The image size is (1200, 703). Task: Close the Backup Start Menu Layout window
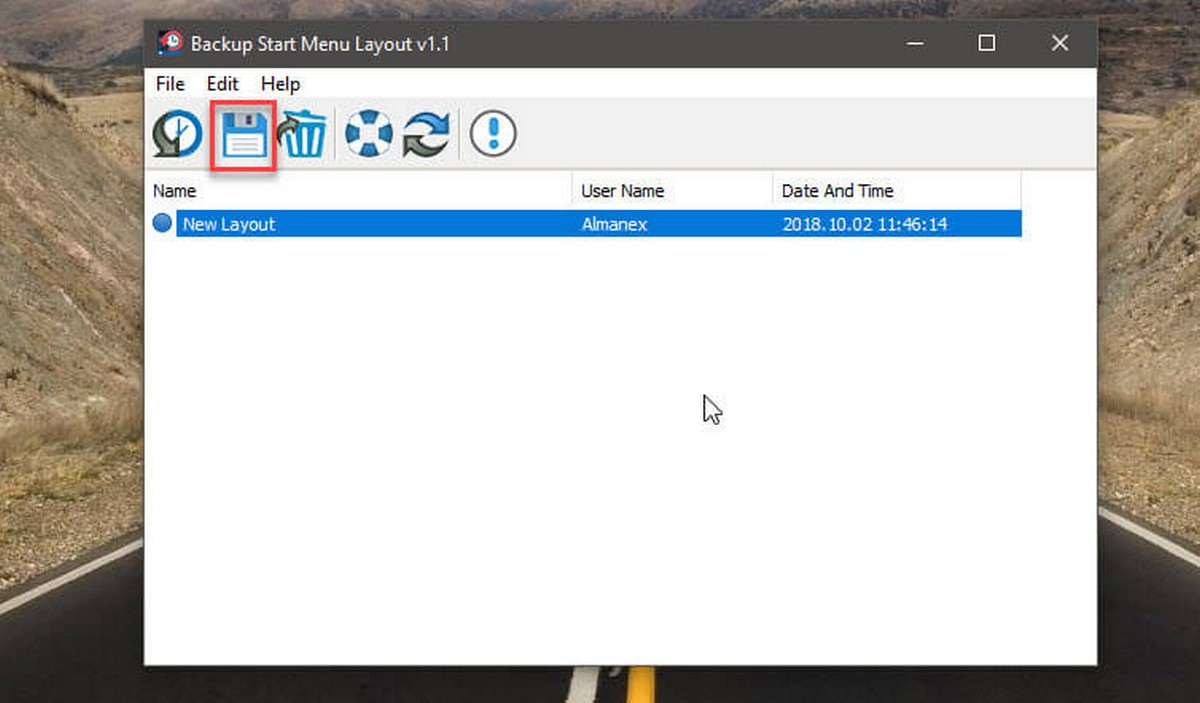click(x=1060, y=43)
